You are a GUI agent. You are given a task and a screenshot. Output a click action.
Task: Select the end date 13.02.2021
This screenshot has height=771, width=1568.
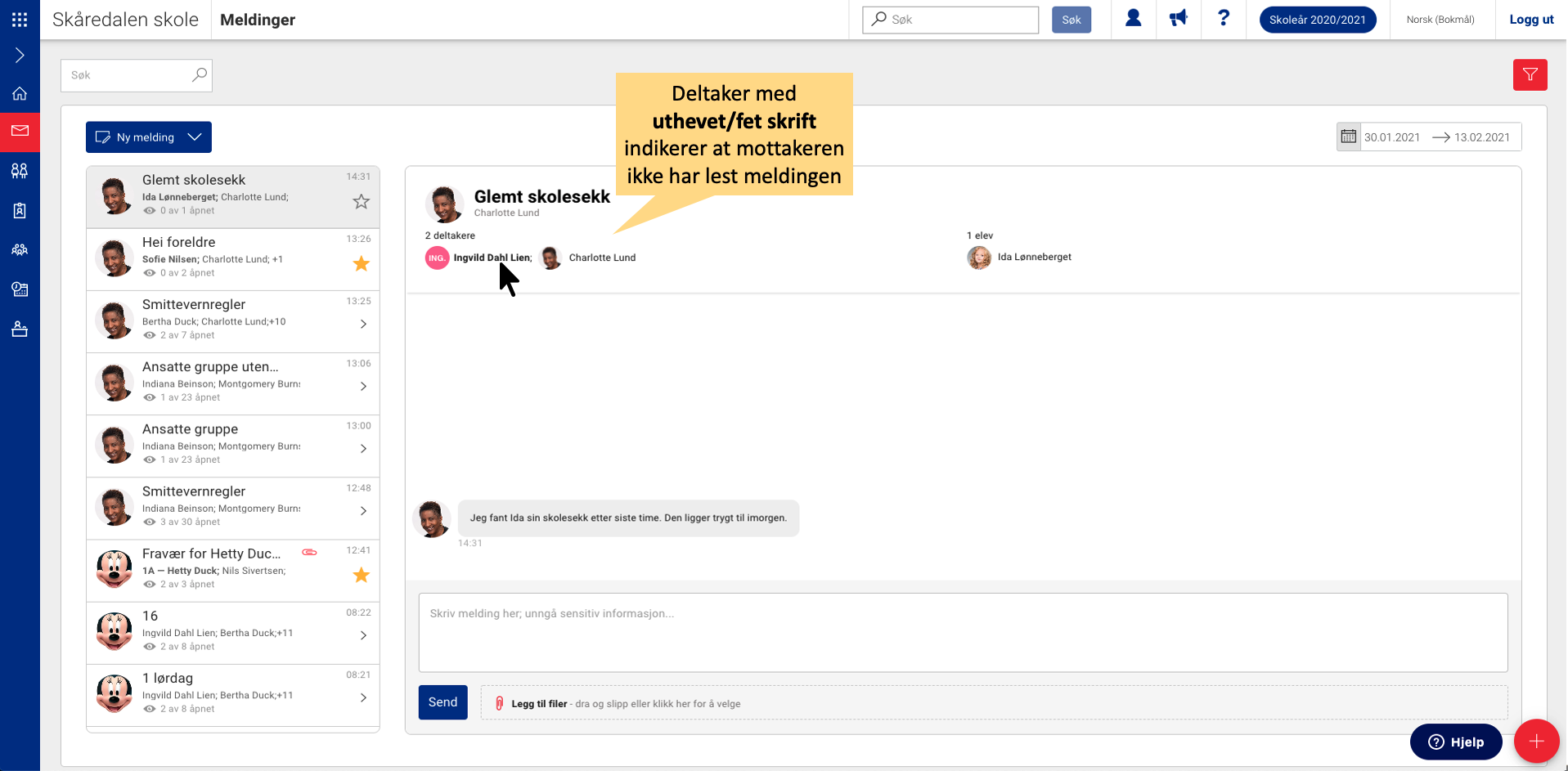pos(1481,137)
